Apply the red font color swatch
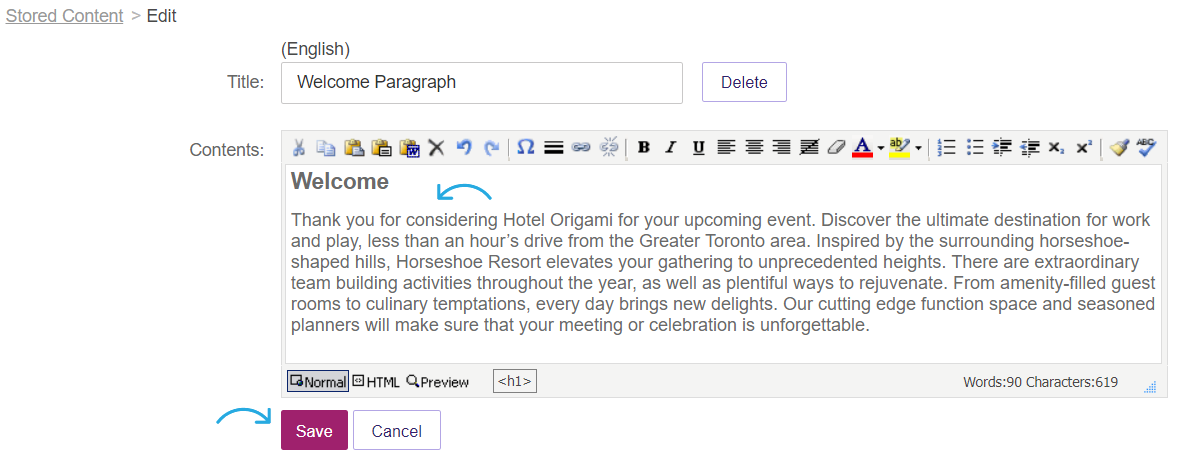 pyautogui.click(x=862, y=148)
